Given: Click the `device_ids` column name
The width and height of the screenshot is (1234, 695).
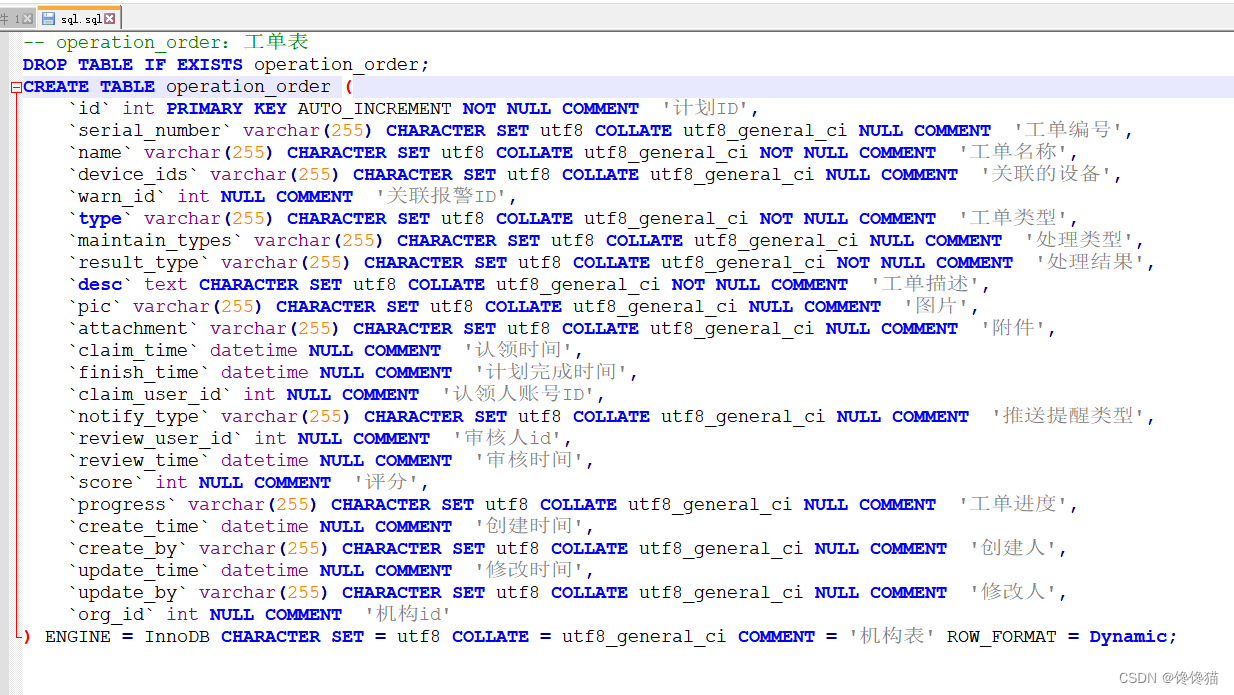Looking at the screenshot, I should tap(133, 174).
